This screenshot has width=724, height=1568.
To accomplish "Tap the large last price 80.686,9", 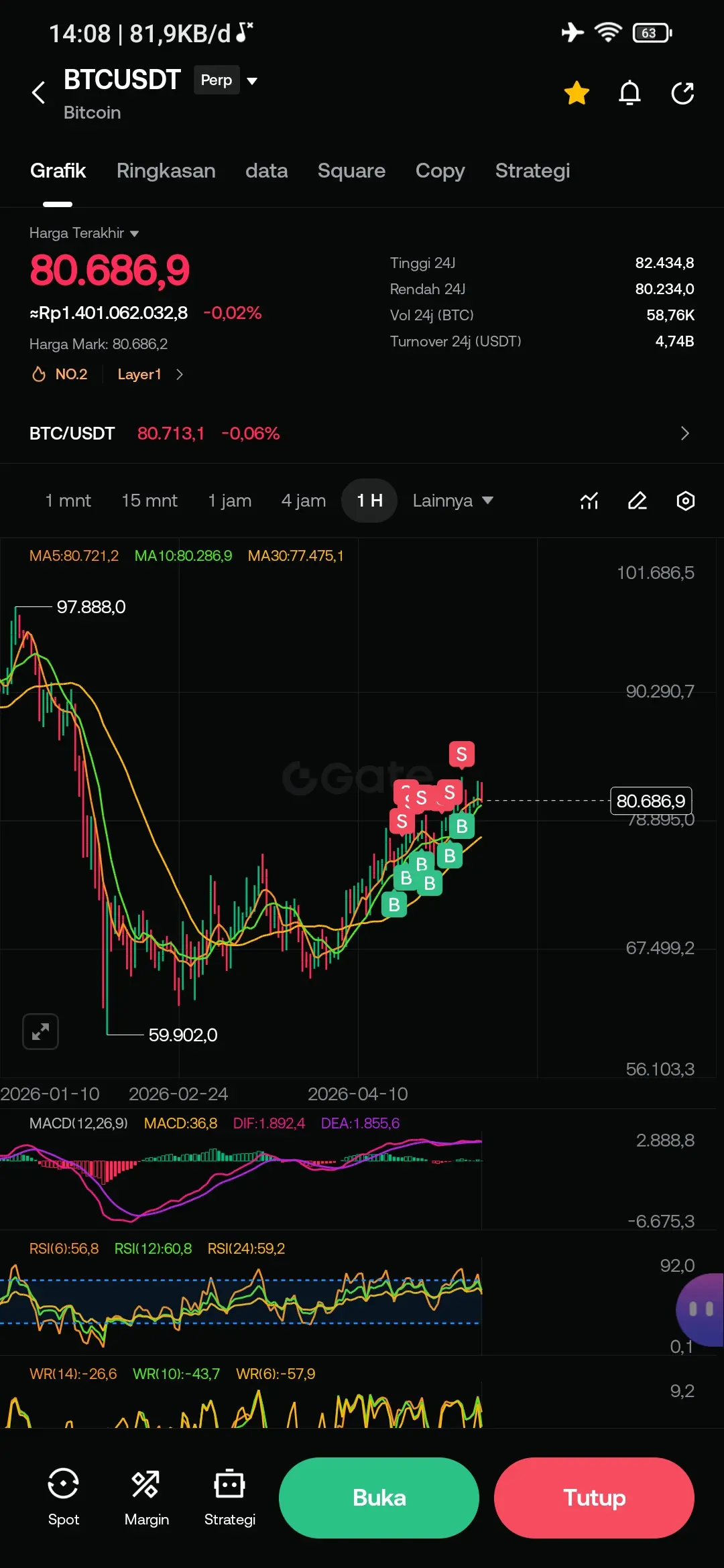I will 109,270.
